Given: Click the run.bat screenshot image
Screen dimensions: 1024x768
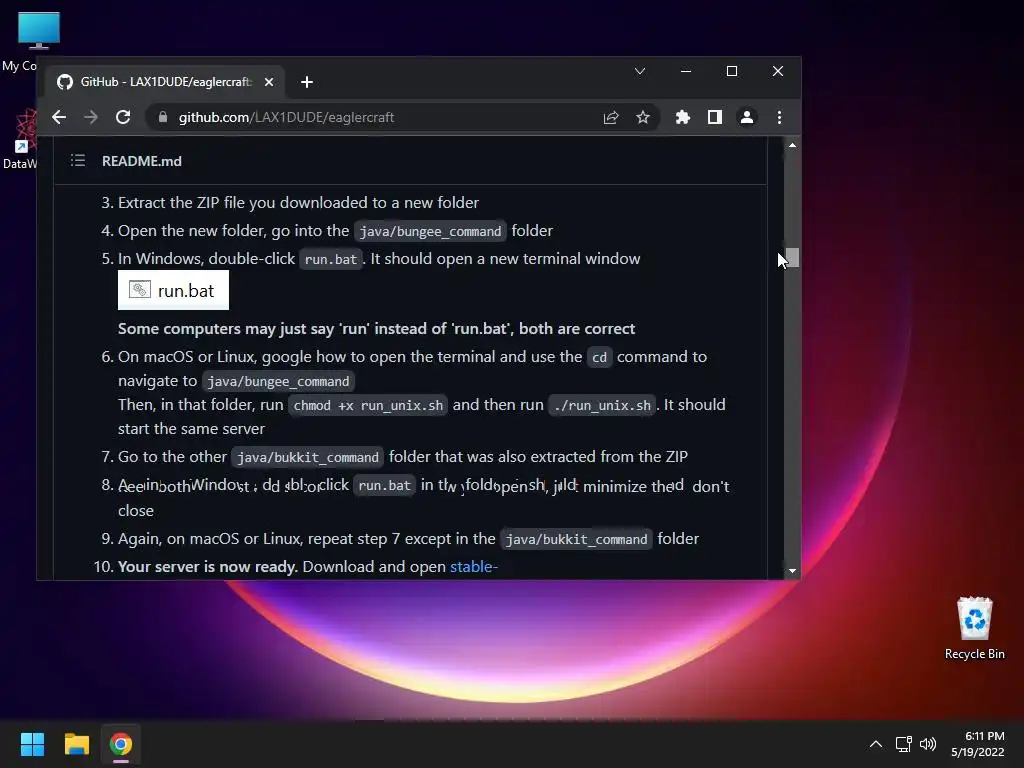Looking at the screenshot, I should pyautogui.click(x=173, y=290).
